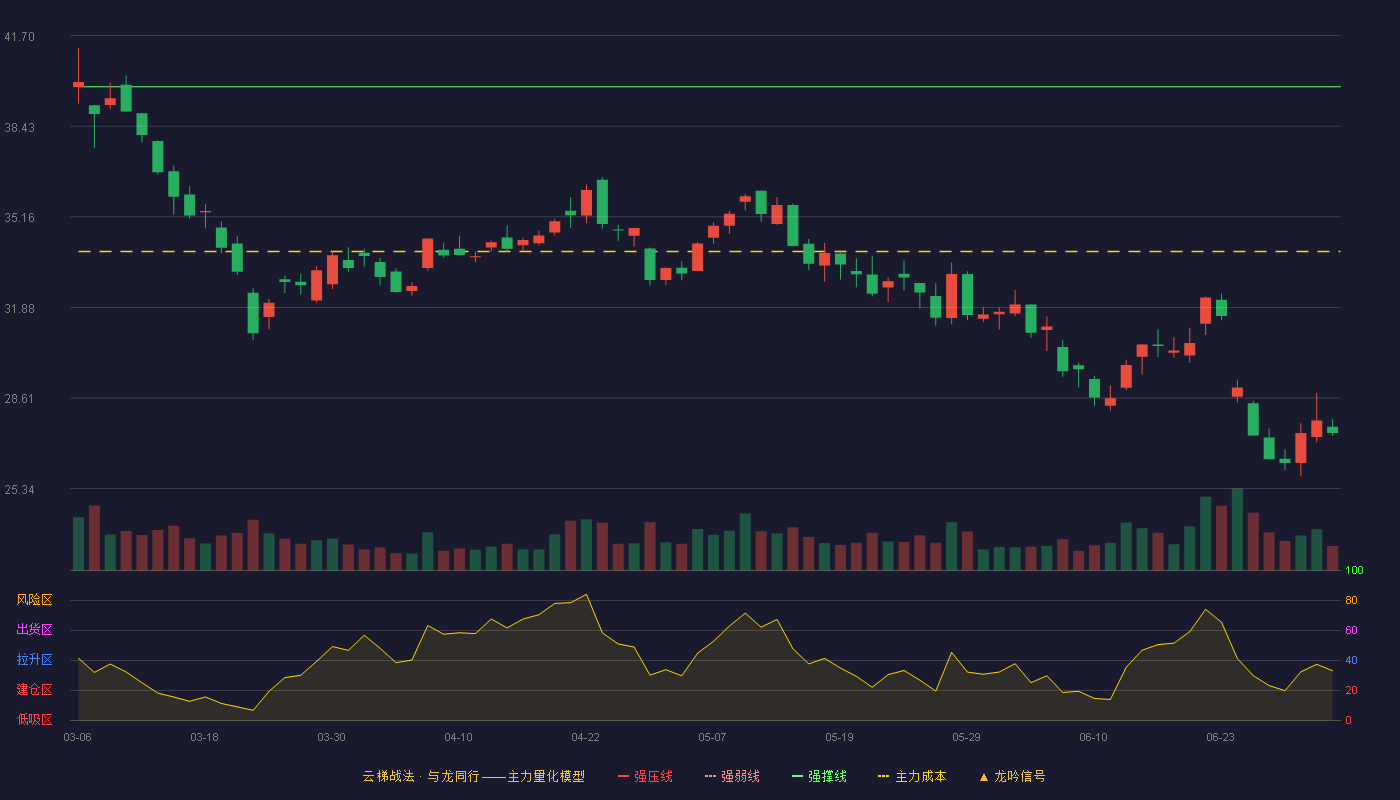Toggle the 主力成本 legend item

911,776
